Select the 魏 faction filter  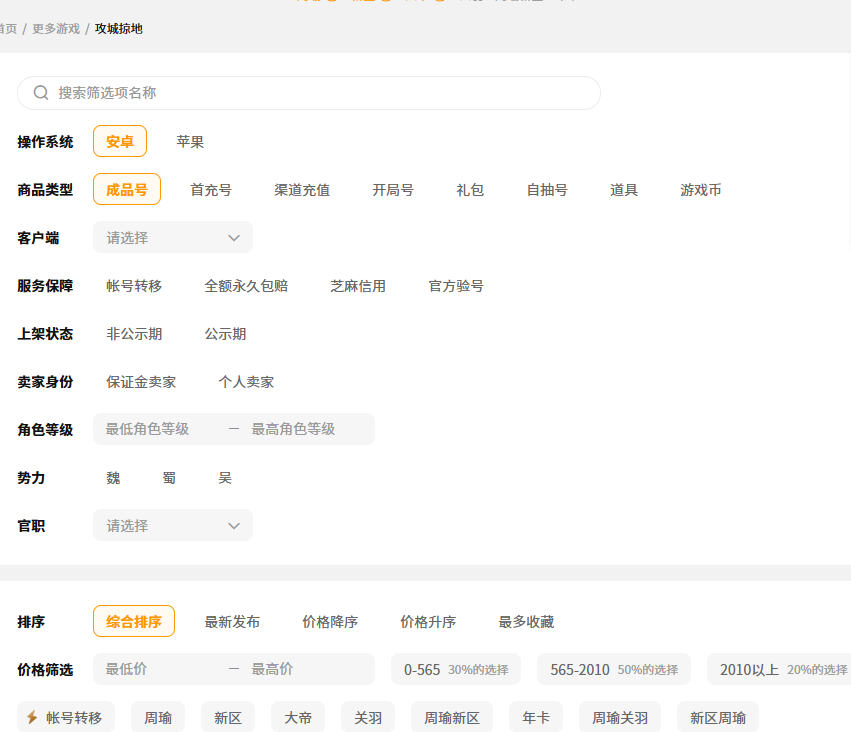click(113, 478)
